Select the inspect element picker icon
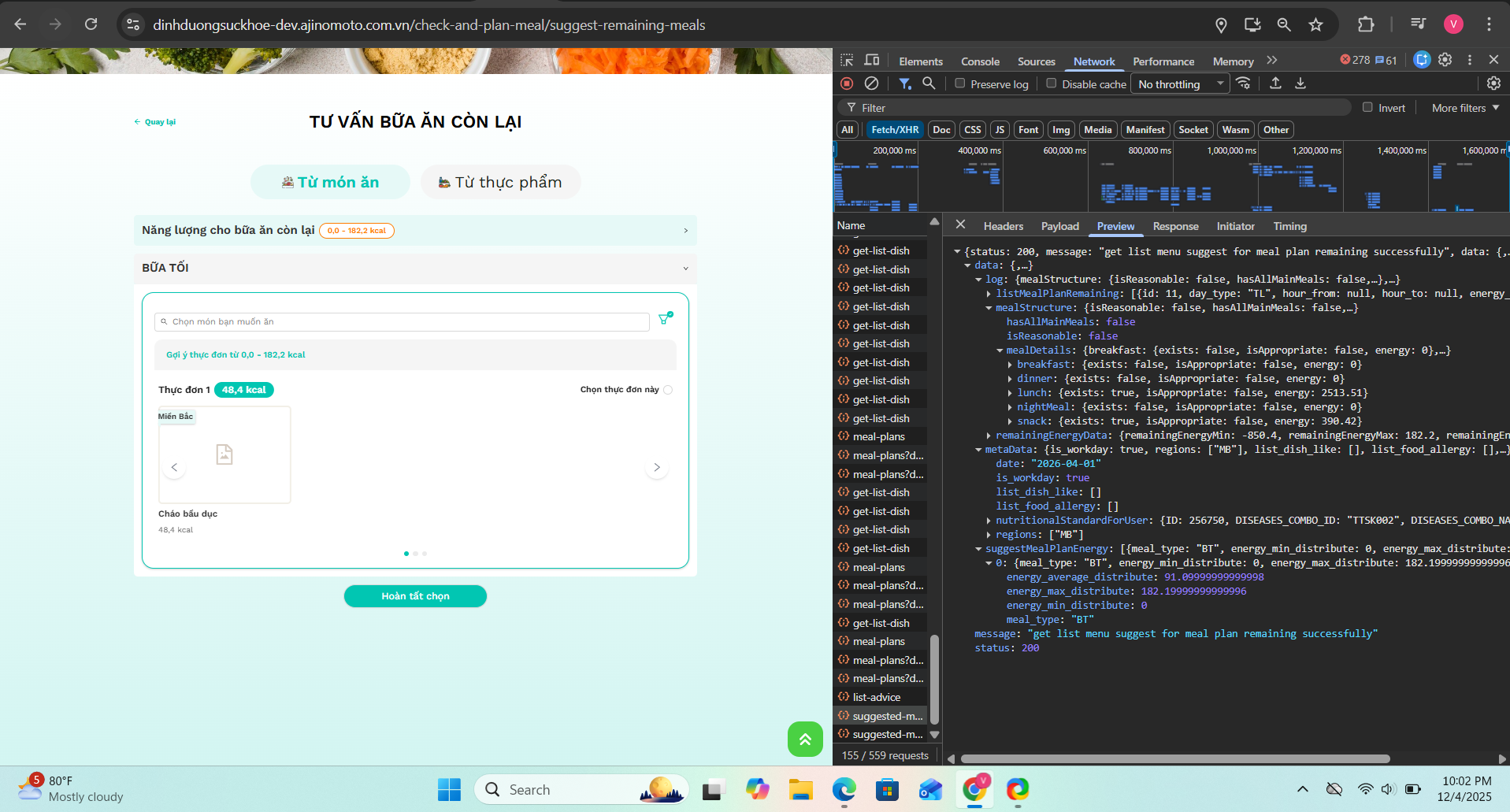The image size is (1510, 812). pyautogui.click(x=847, y=61)
